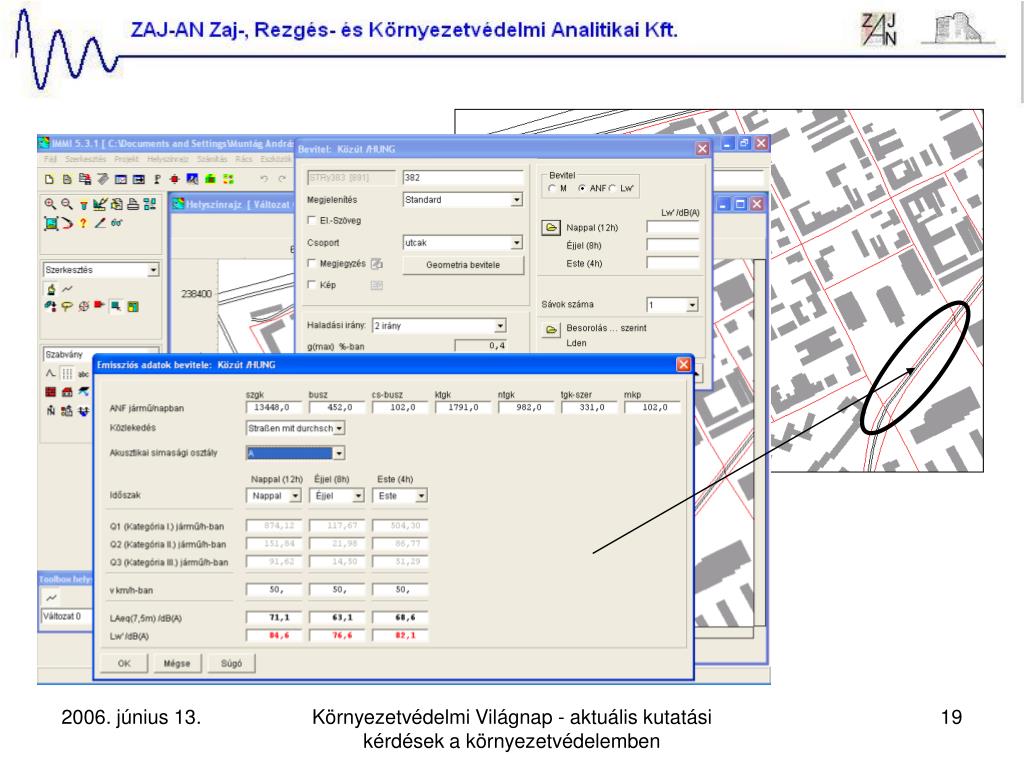
Task: Enable the Kép checkbox
Action: pos(312,285)
